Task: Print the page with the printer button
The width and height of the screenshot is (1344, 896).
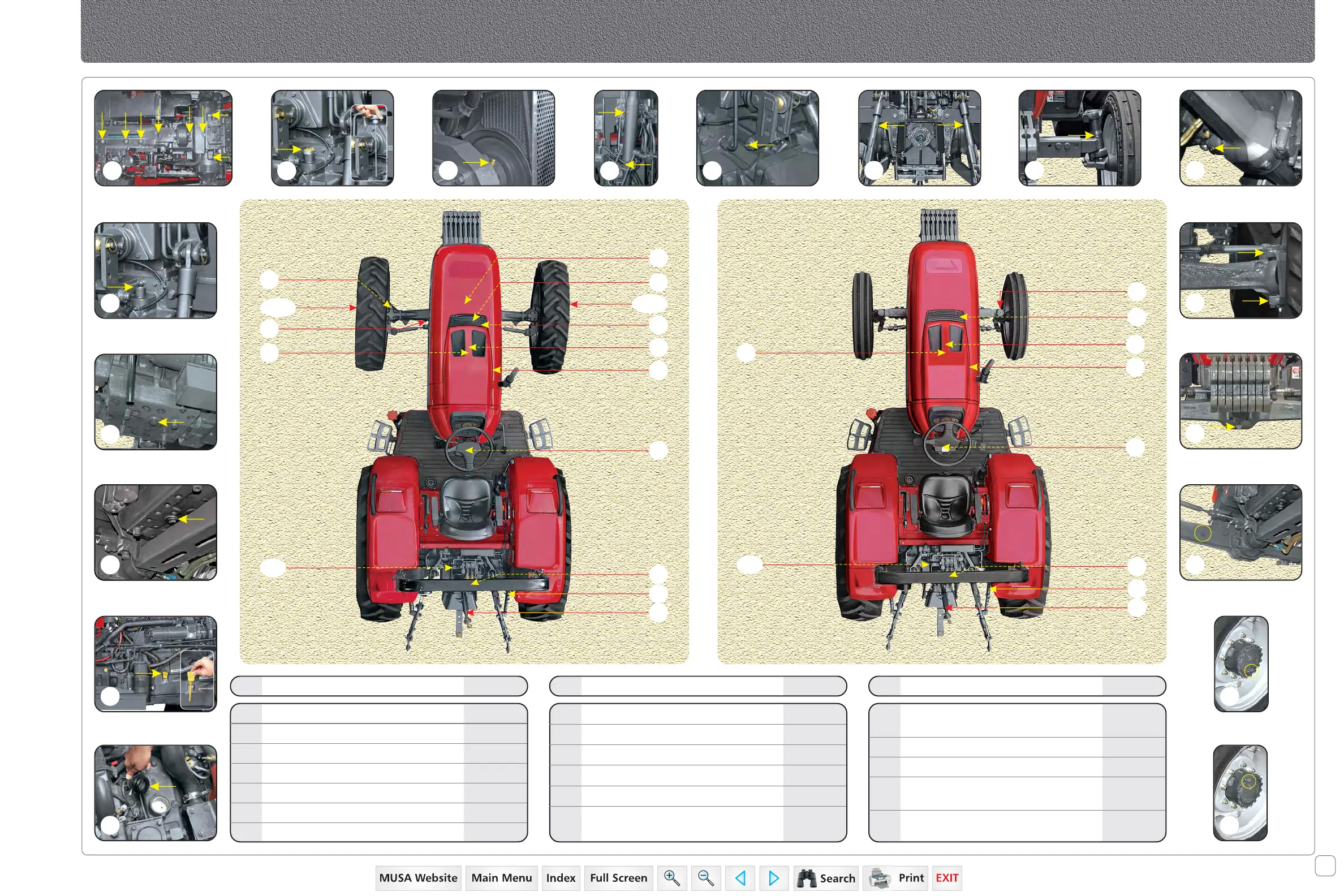Action: click(895, 878)
